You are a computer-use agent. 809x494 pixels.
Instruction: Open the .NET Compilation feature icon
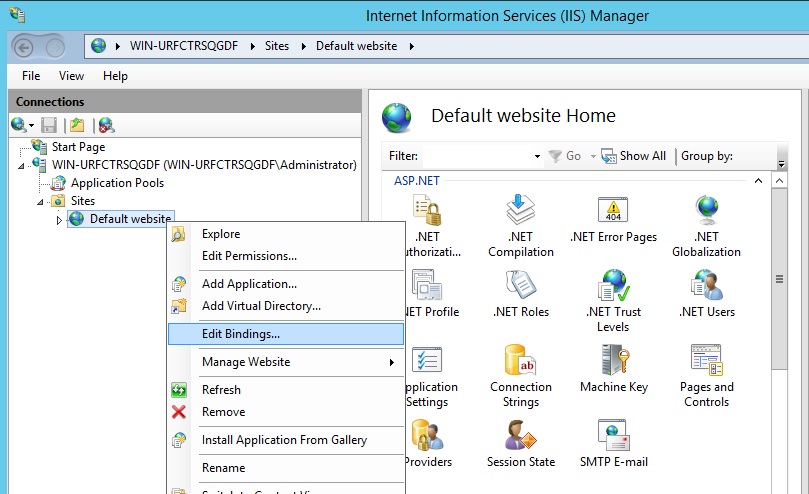tap(520, 213)
